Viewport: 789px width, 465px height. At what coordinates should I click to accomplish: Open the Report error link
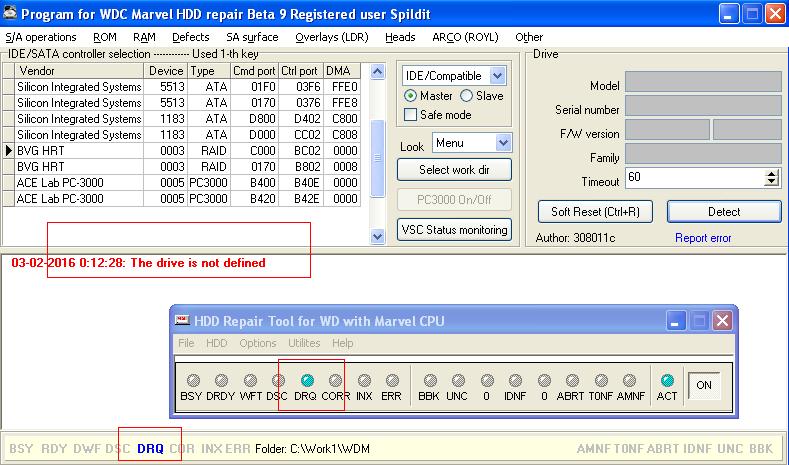pos(703,238)
